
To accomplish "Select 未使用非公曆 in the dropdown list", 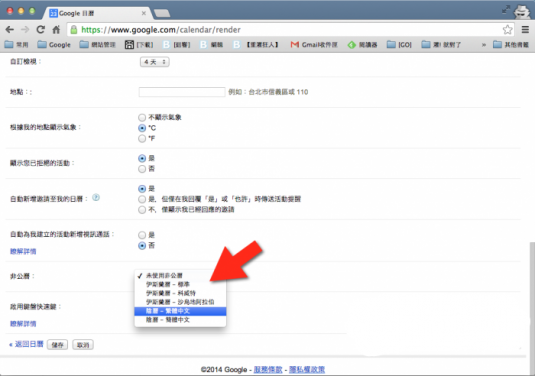I will coord(180,275).
